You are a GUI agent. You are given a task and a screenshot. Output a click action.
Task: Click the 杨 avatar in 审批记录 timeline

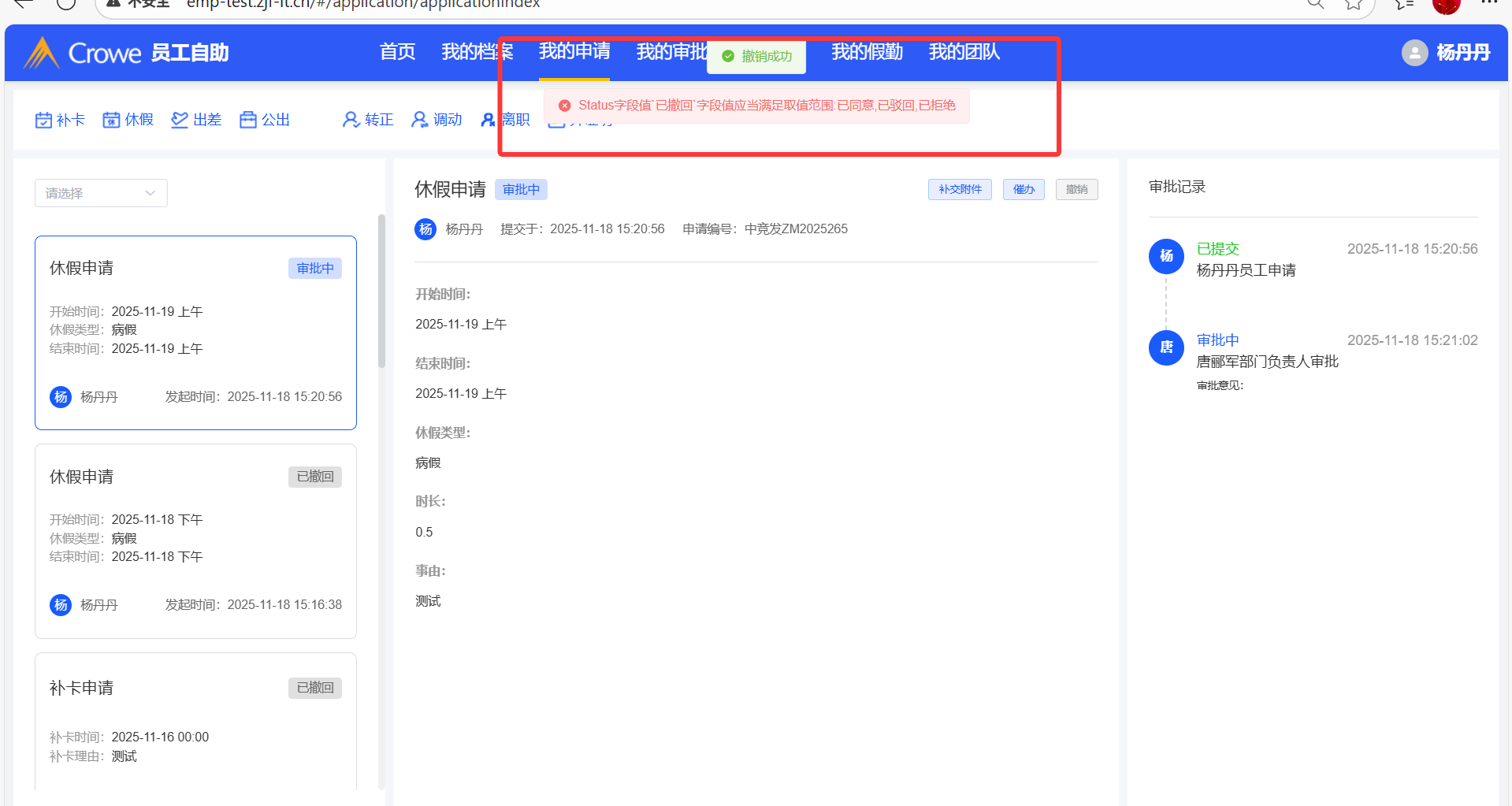1166,256
